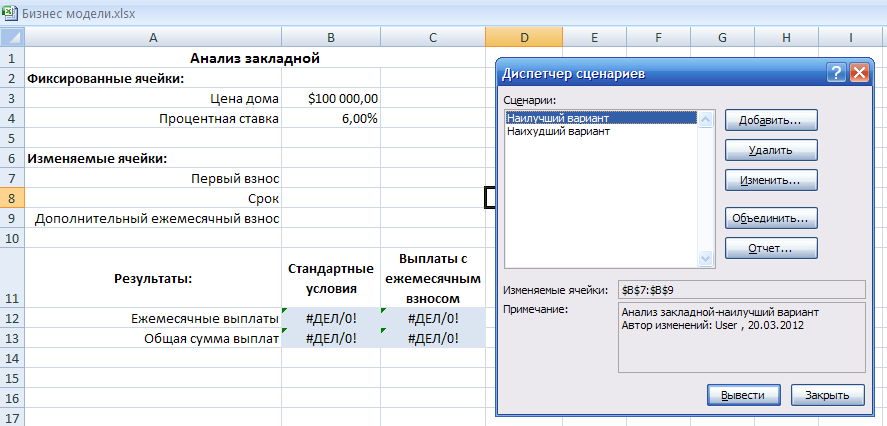The height and width of the screenshot is (426, 887).
Task: Select row 17 header
Action: 12,419
